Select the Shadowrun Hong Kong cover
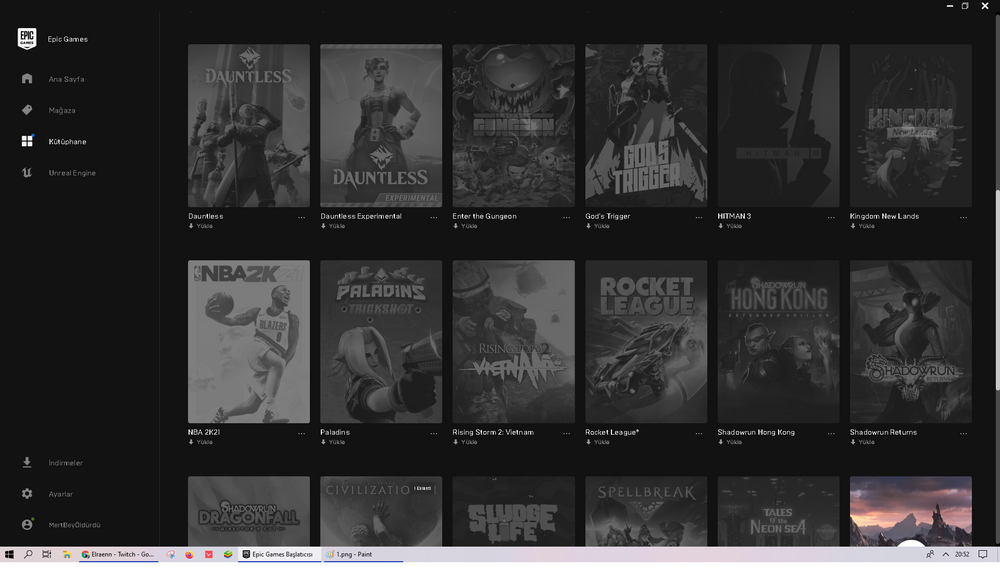This screenshot has height=582, width=1000. [778, 342]
